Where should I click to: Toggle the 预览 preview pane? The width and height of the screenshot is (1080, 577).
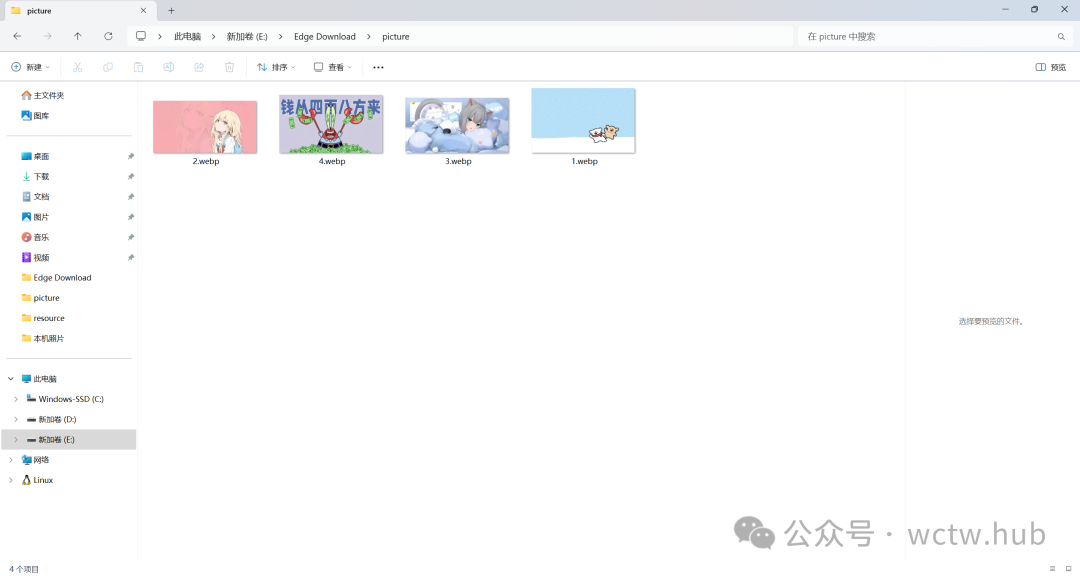coord(1048,67)
